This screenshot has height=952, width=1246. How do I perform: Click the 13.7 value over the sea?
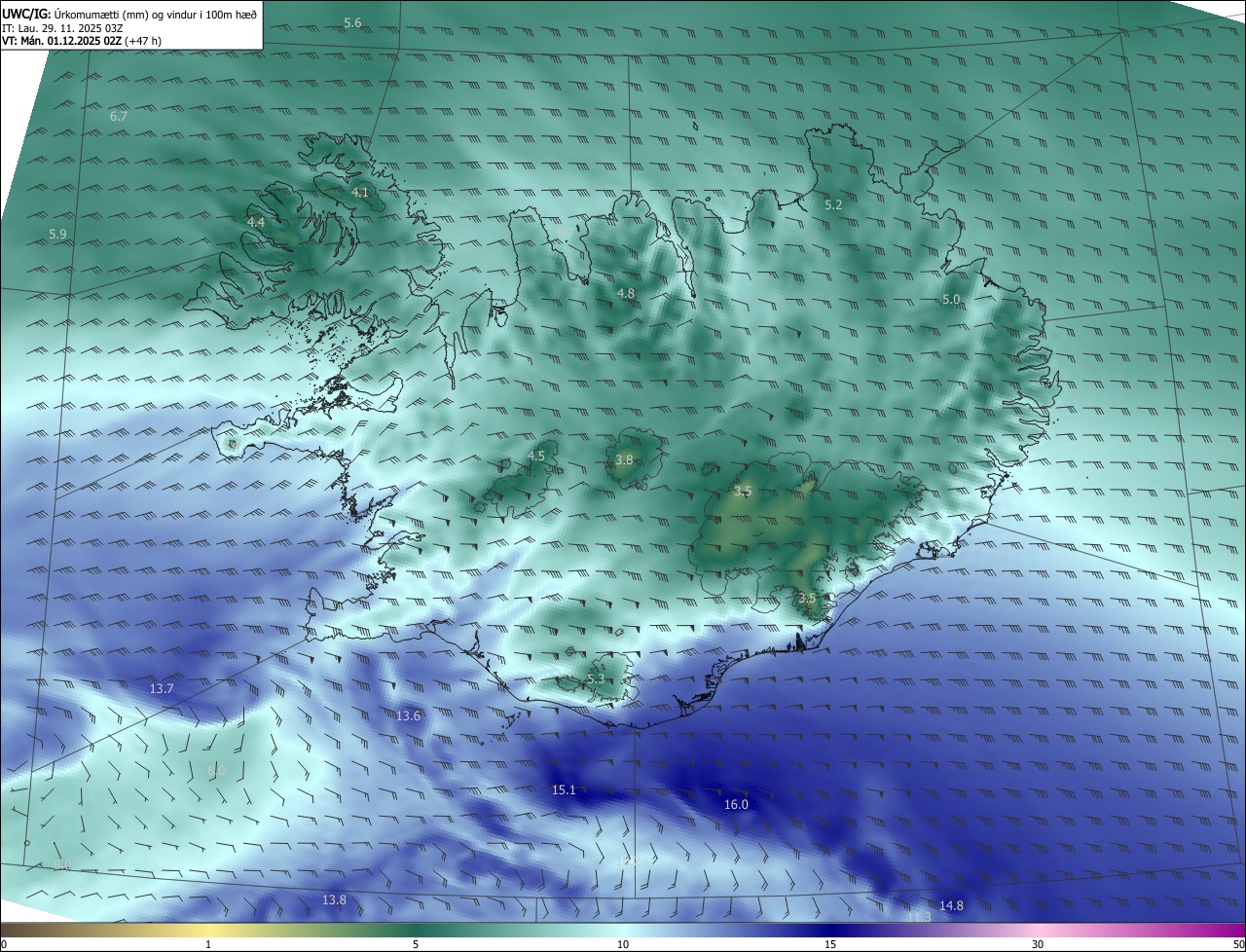(162, 689)
